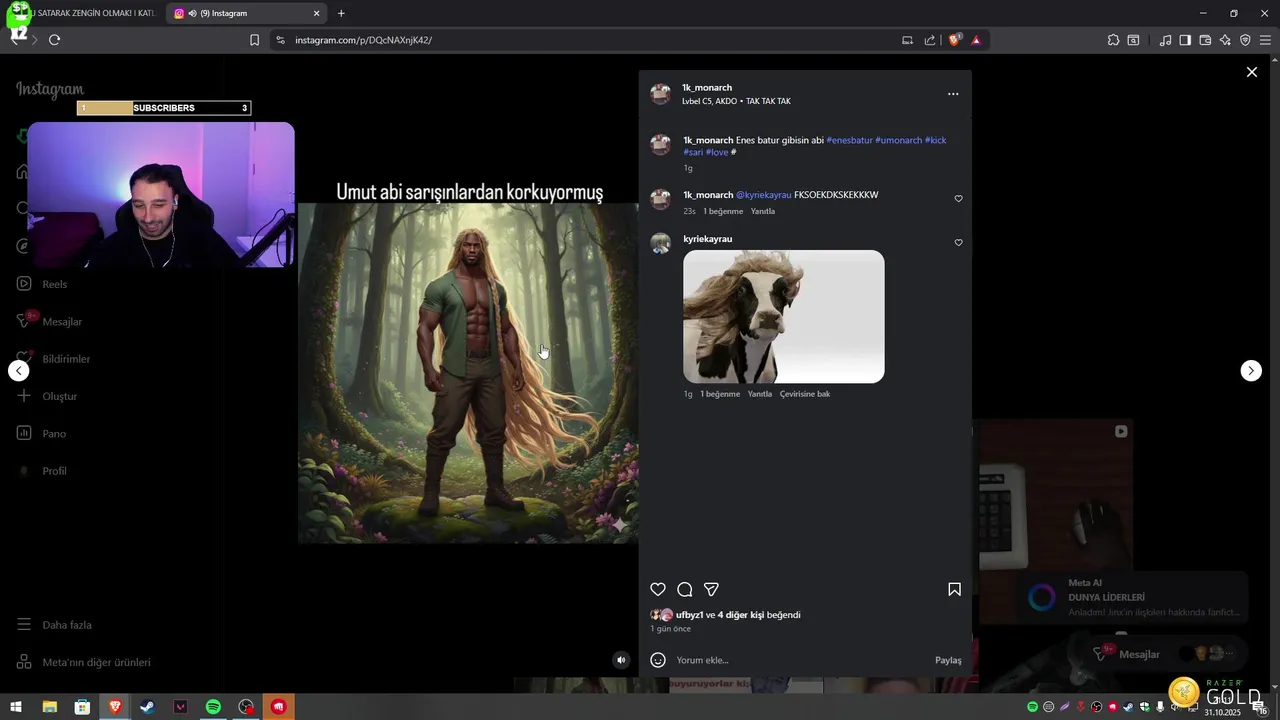
Task: Open Microsoft Store from the taskbar
Action: pos(82,707)
